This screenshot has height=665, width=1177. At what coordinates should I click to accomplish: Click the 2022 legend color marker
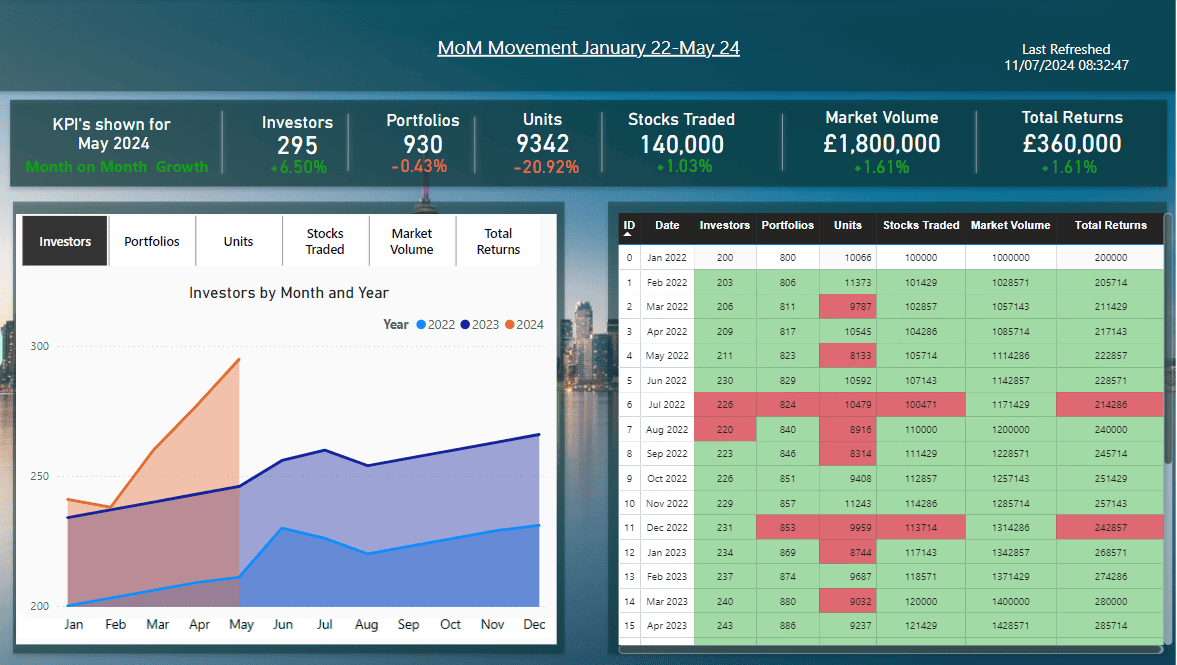tap(422, 324)
